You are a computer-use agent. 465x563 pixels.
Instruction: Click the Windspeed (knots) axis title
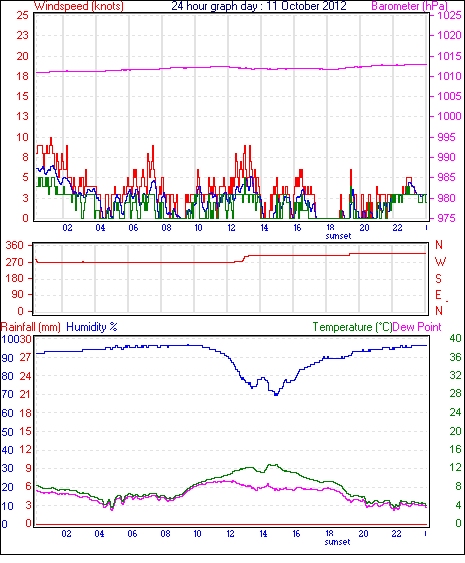pyautogui.click(x=78, y=6)
